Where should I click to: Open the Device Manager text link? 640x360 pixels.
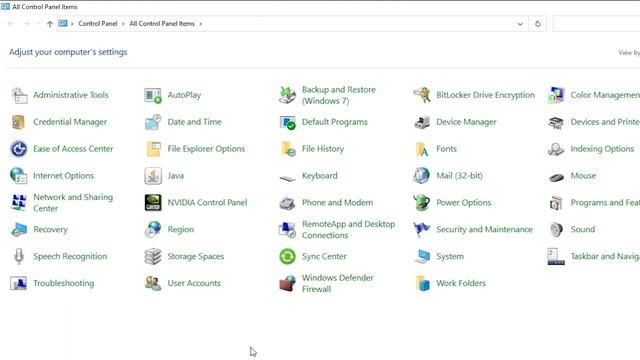466,122
